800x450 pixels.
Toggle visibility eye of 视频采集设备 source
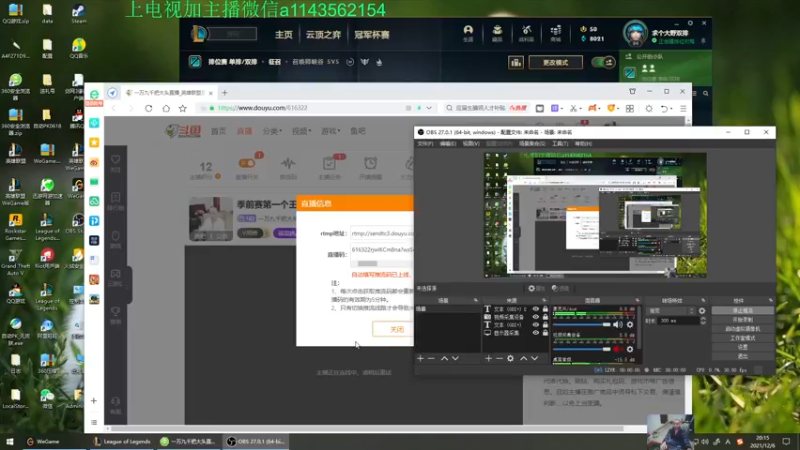(x=535, y=317)
